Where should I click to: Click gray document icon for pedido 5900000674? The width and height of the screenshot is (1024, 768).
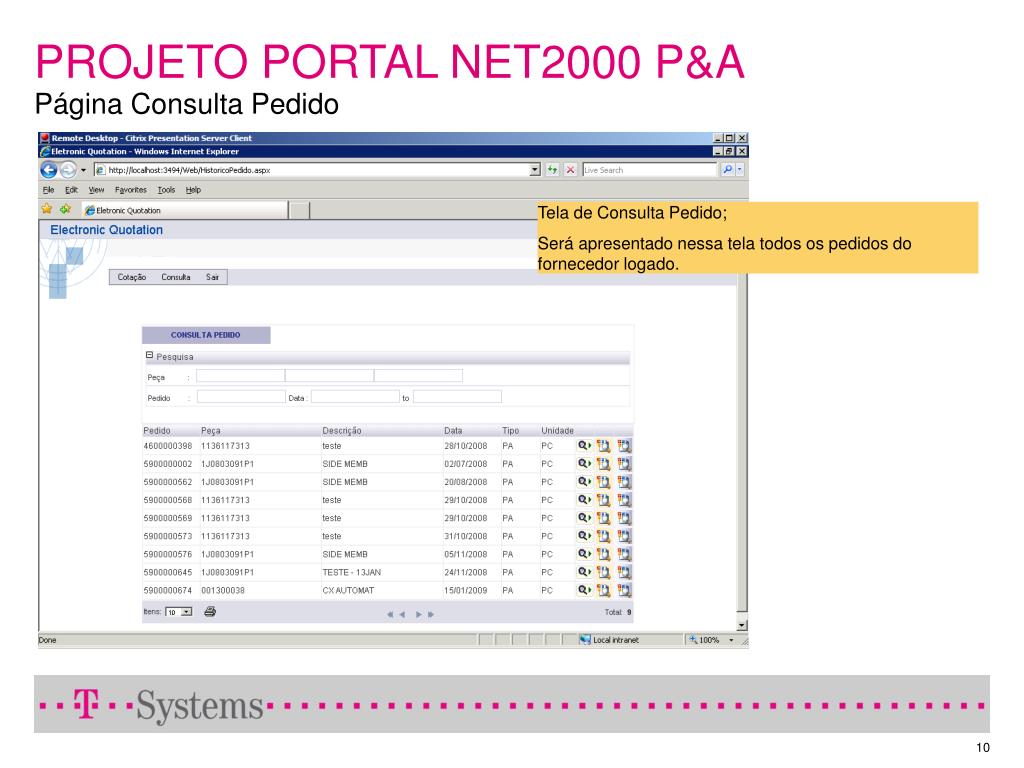(x=625, y=590)
